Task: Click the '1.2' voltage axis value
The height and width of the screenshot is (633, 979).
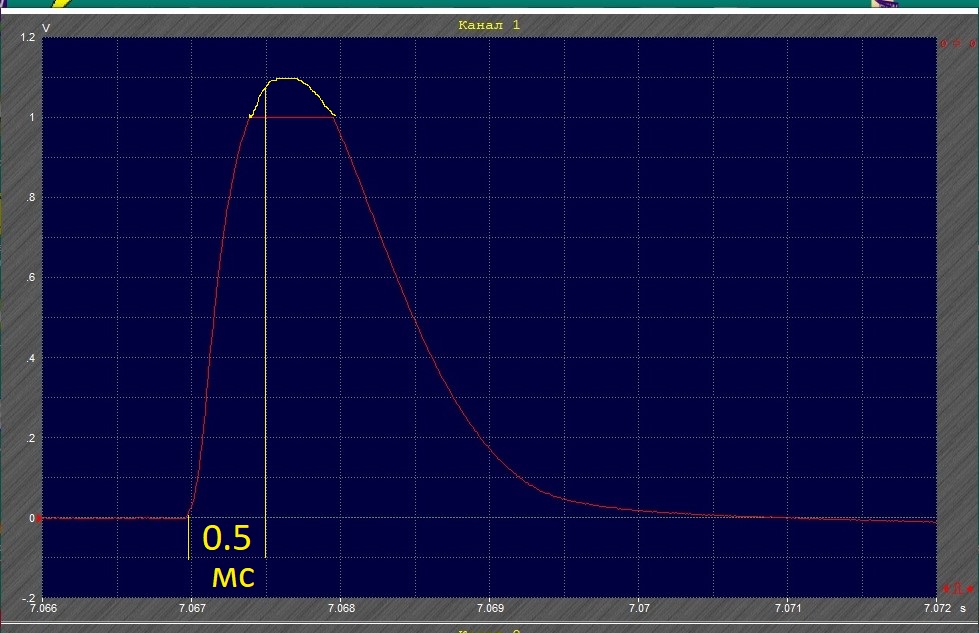Action: (28, 37)
